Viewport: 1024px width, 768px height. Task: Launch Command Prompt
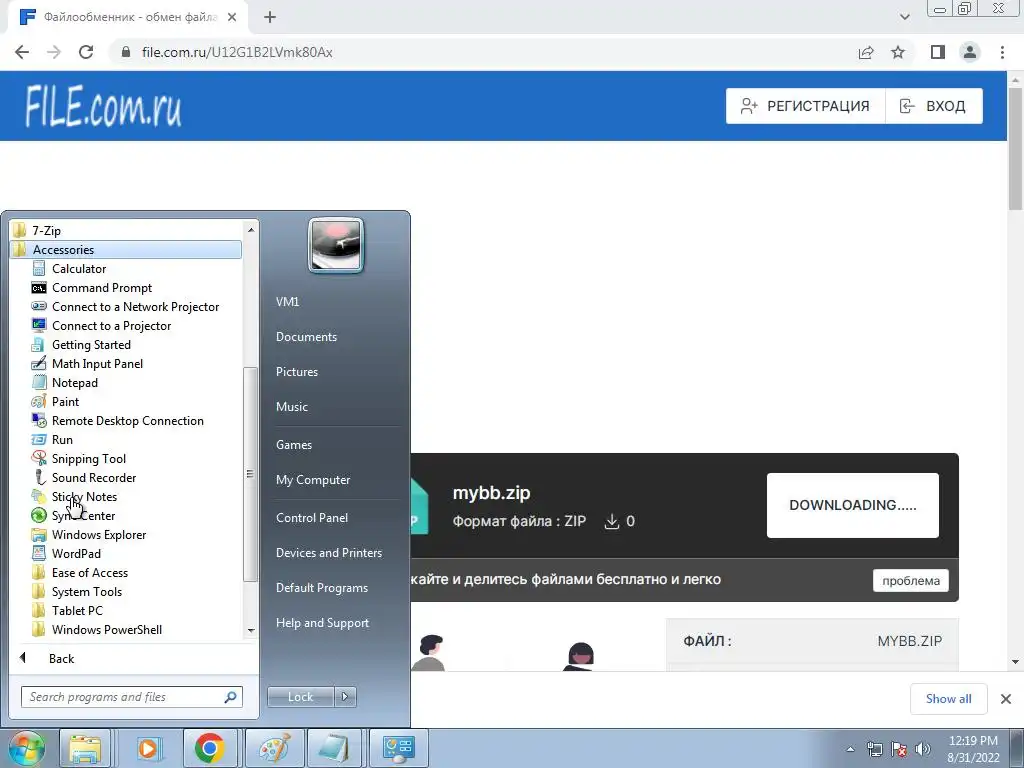102,287
